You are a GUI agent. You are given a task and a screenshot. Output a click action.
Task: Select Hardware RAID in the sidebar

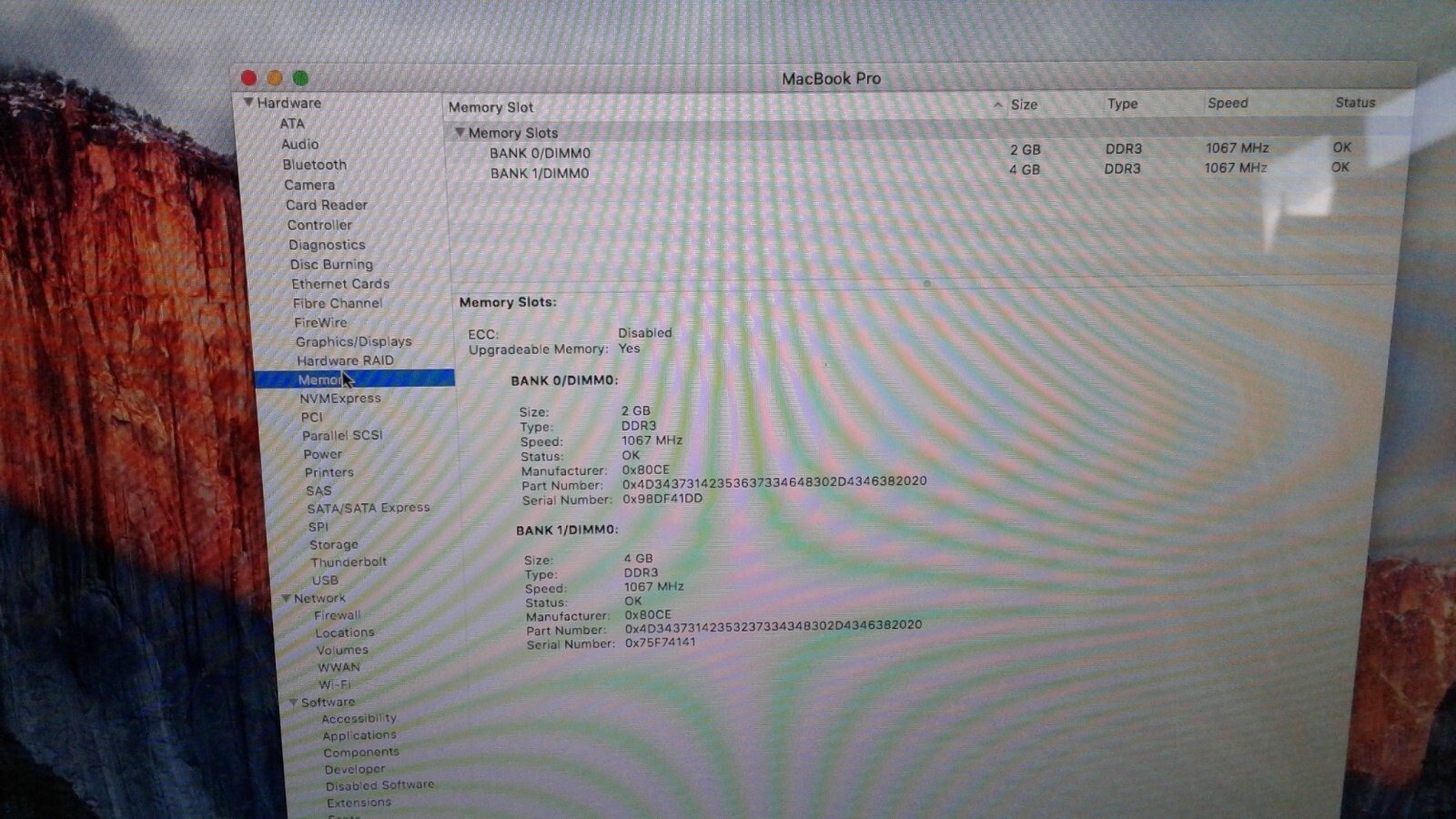[345, 360]
